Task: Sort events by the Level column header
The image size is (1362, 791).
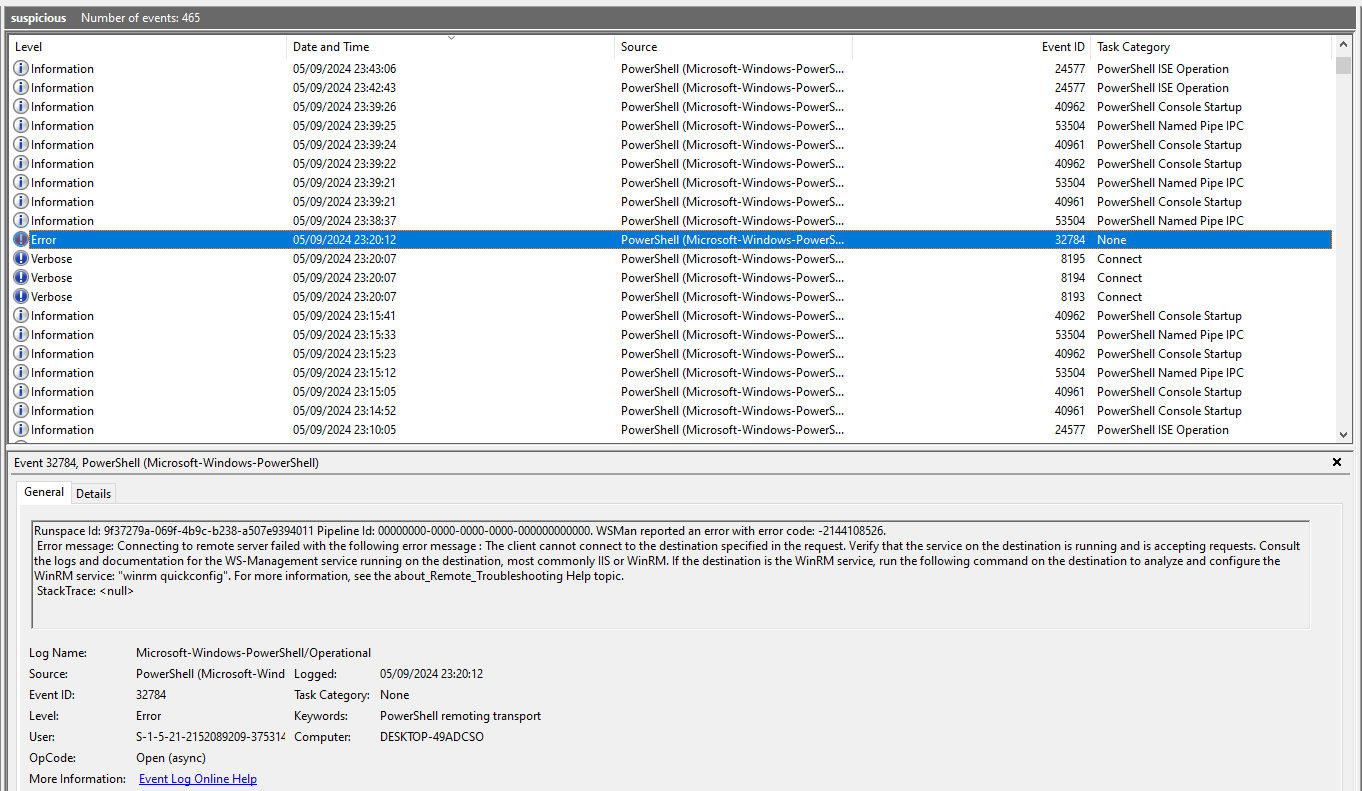Action: tap(29, 47)
